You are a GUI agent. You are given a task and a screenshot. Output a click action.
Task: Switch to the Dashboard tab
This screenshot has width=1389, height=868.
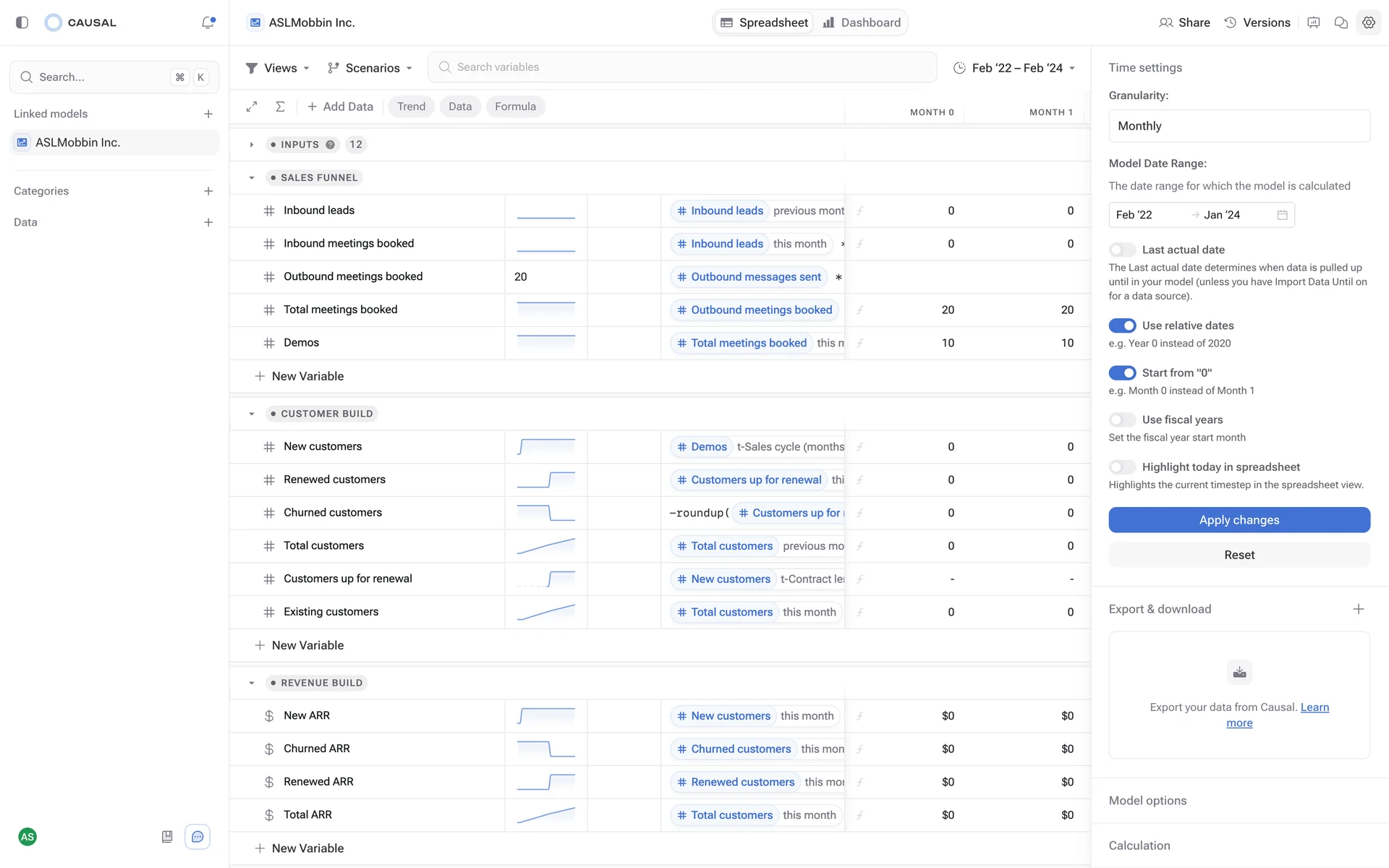tap(862, 22)
